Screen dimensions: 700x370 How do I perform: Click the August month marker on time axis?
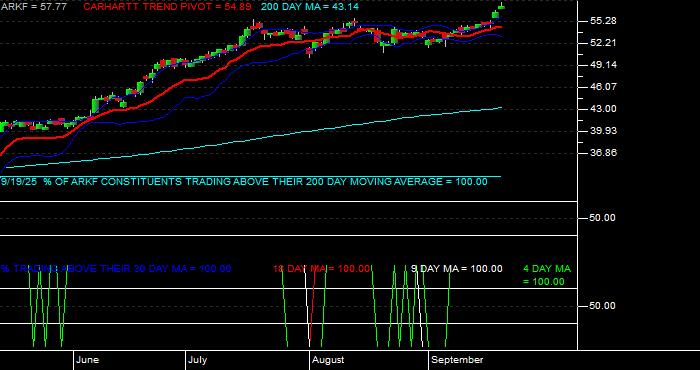pyautogui.click(x=328, y=360)
